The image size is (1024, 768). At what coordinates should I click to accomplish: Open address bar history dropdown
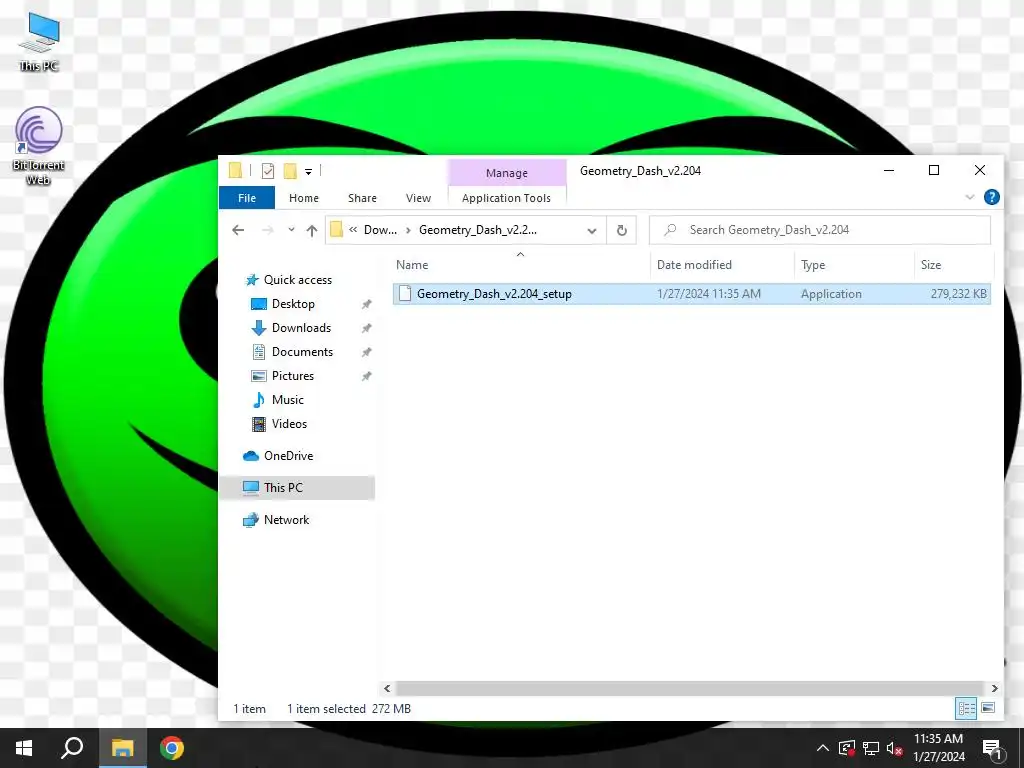pyautogui.click(x=592, y=231)
